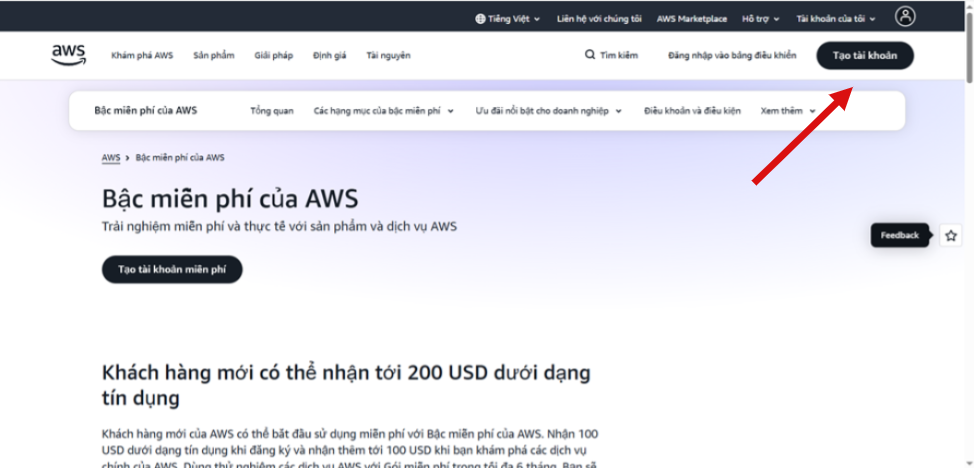Viewport: 974px width, 468px height.
Task: Click the AWS breadcrumb link
Action: (x=111, y=158)
